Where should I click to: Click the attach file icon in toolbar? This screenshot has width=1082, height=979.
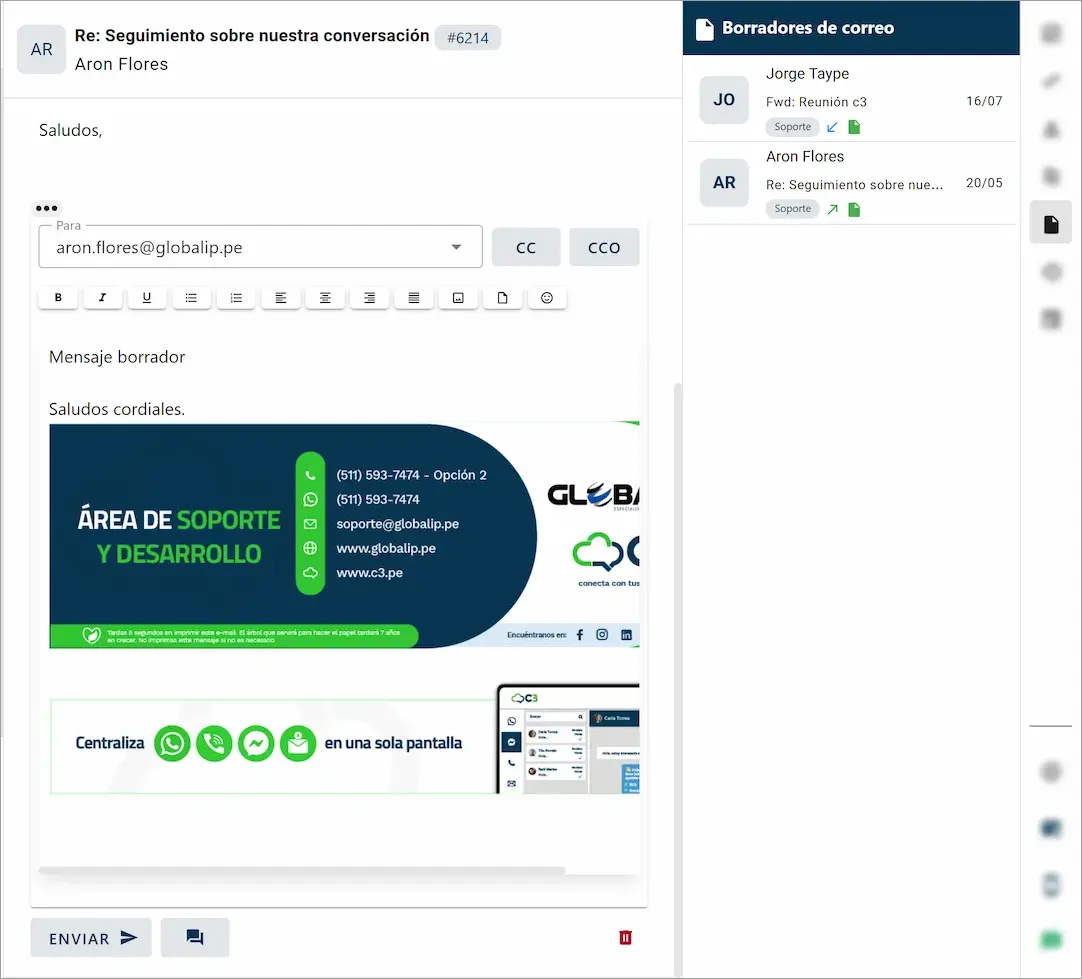coord(502,298)
